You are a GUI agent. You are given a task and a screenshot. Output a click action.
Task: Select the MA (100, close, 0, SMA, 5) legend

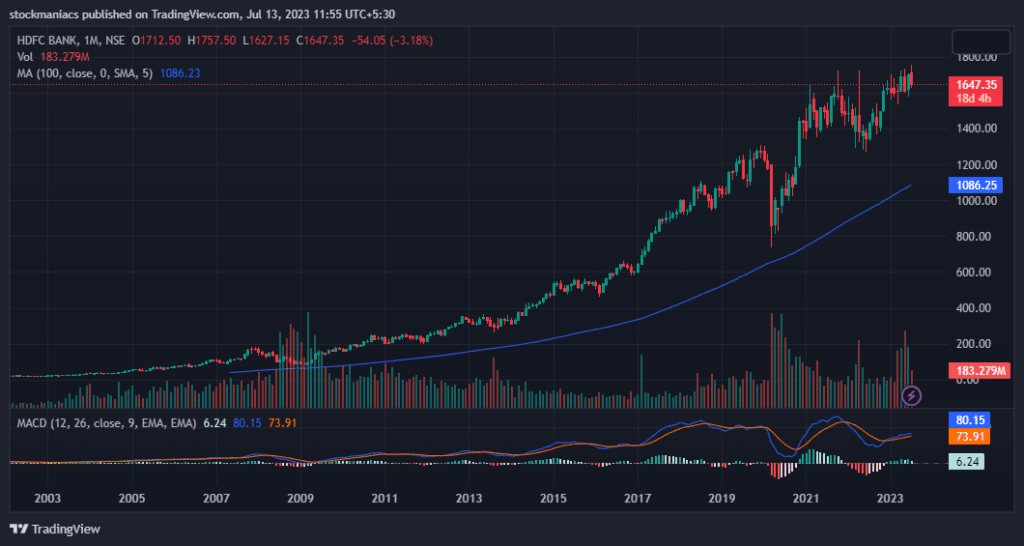point(85,73)
